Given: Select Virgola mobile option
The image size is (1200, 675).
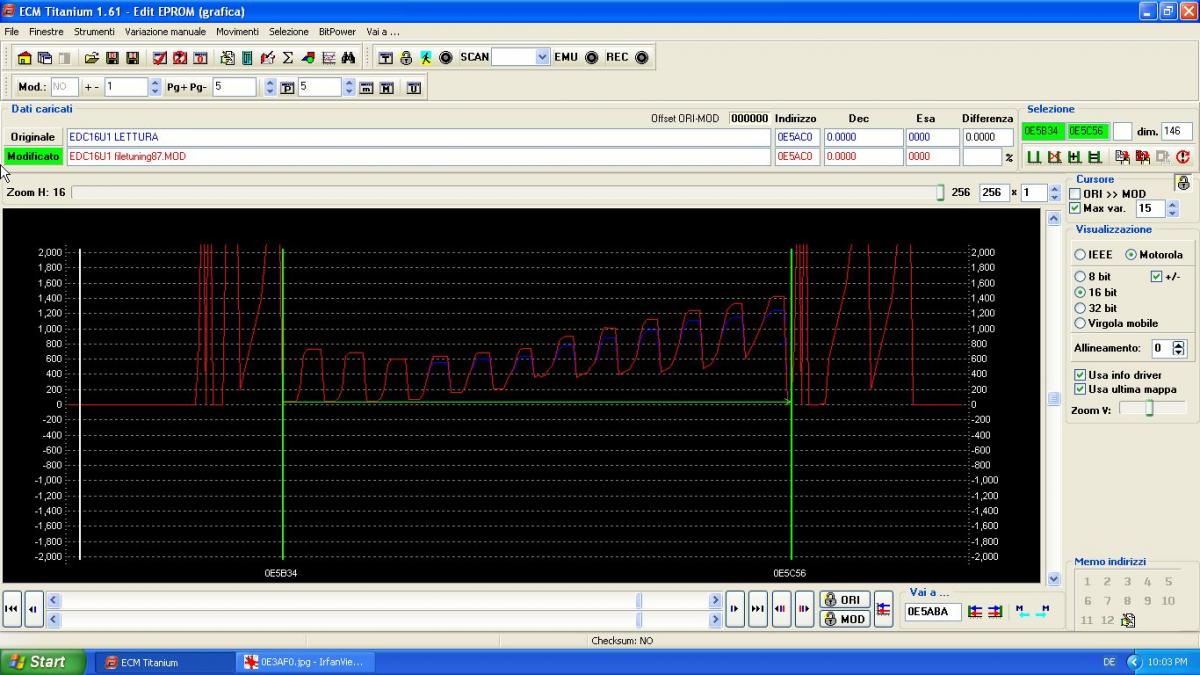Looking at the screenshot, I should pyautogui.click(x=1080, y=323).
